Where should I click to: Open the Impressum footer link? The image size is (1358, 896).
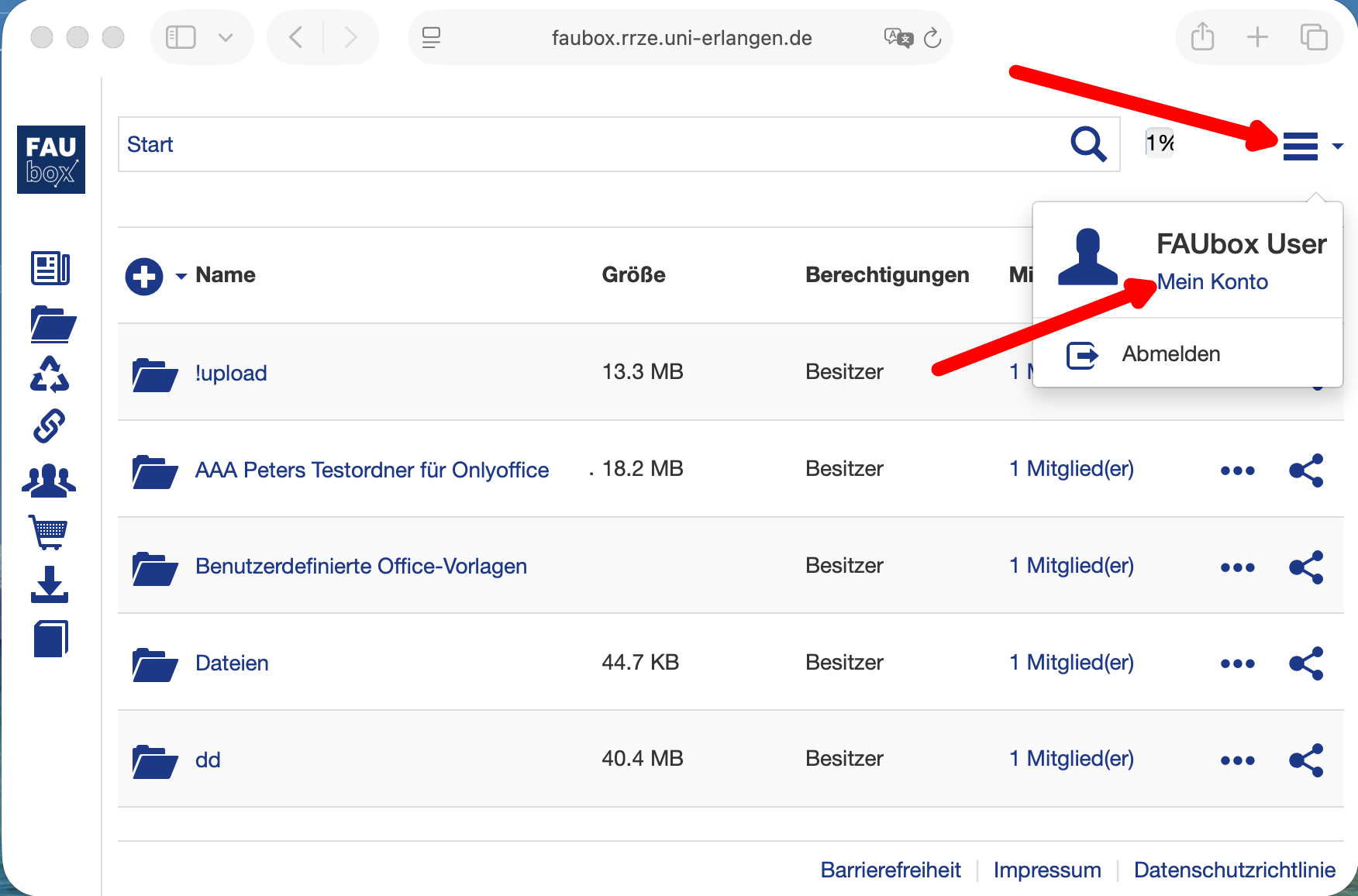coord(1046,870)
